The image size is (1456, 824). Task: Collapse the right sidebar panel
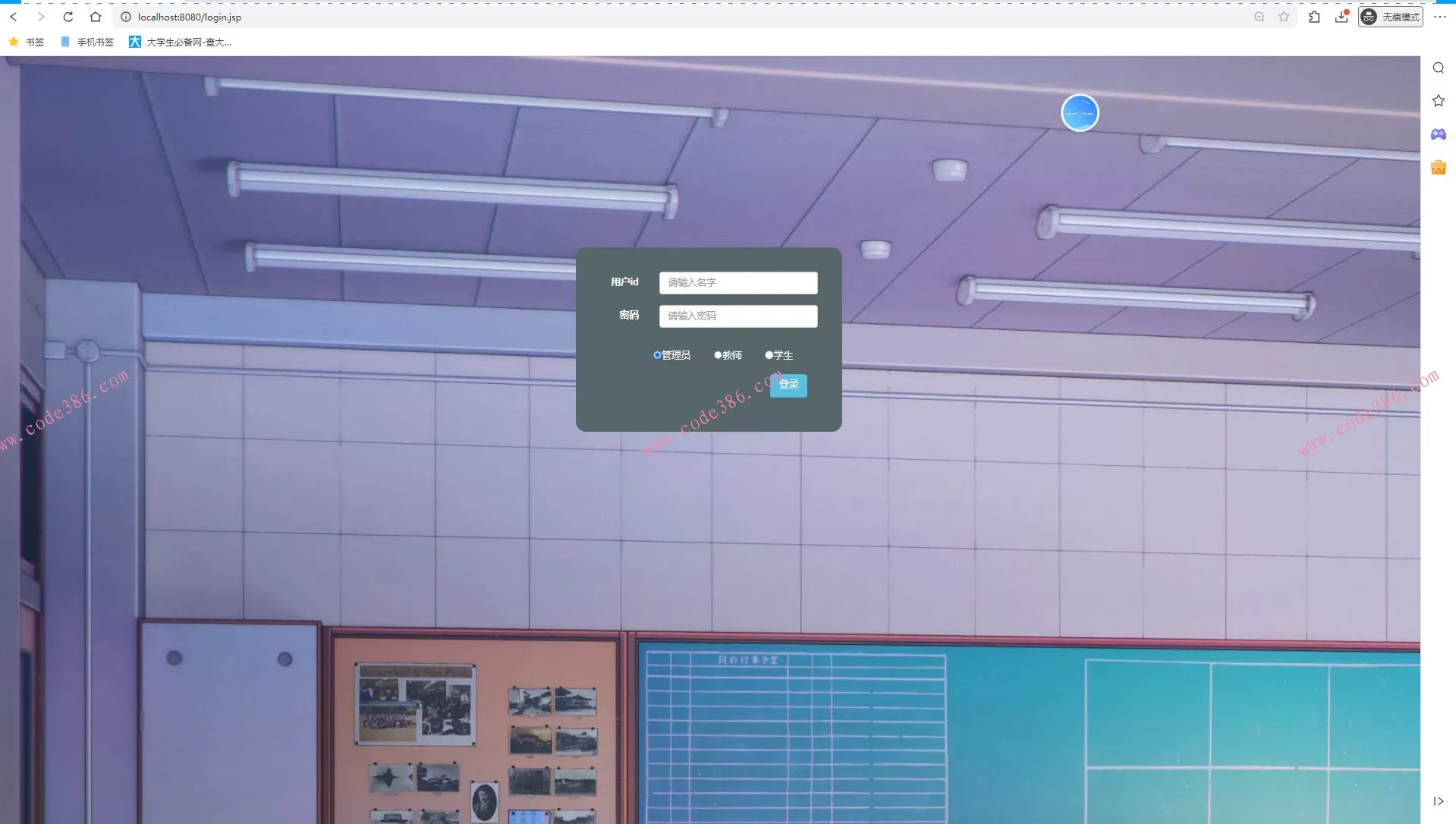pyautogui.click(x=1439, y=801)
